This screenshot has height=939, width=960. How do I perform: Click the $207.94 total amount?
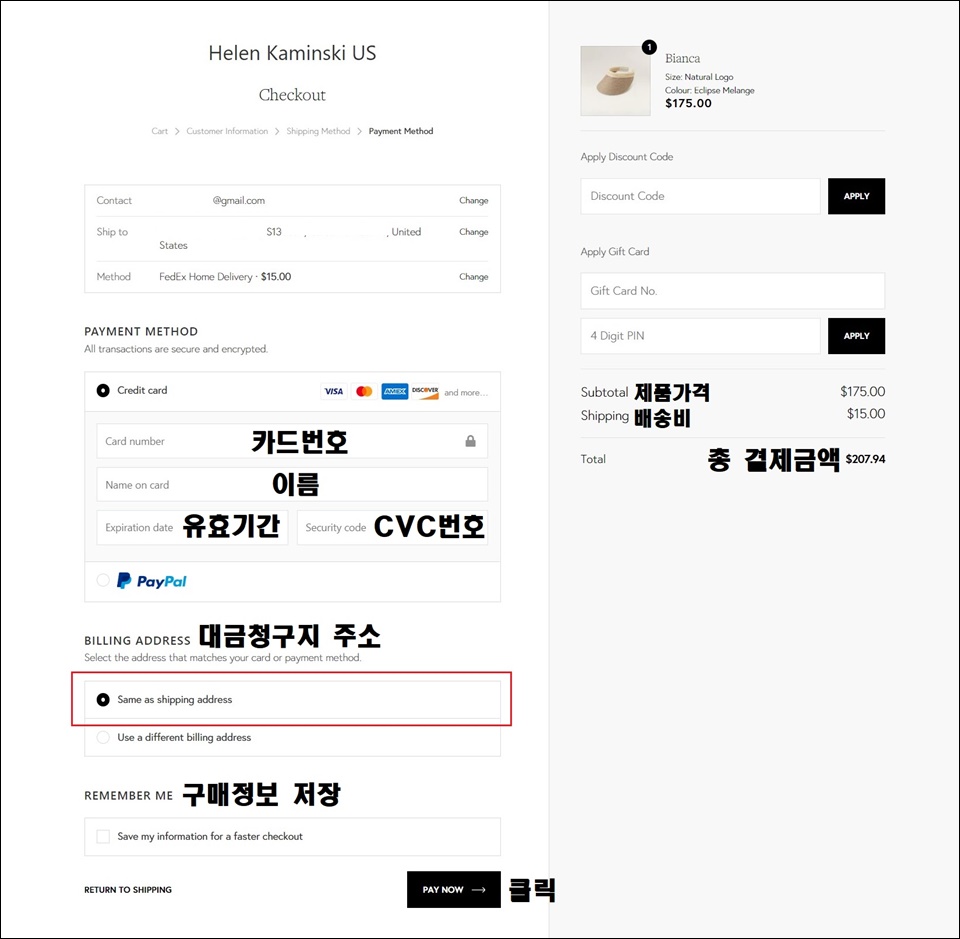point(865,459)
